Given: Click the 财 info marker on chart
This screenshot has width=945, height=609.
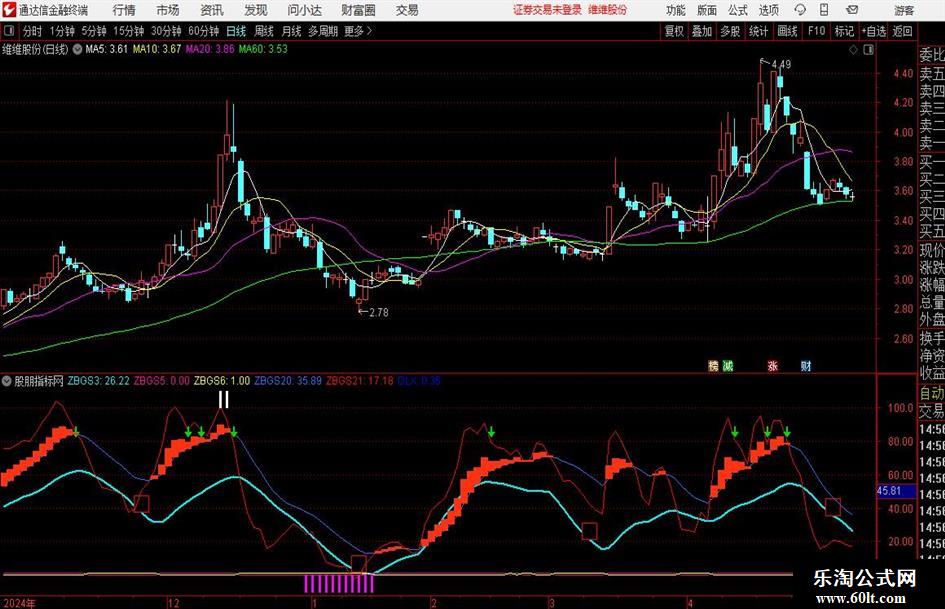Looking at the screenshot, I should [x=806, y=365].
